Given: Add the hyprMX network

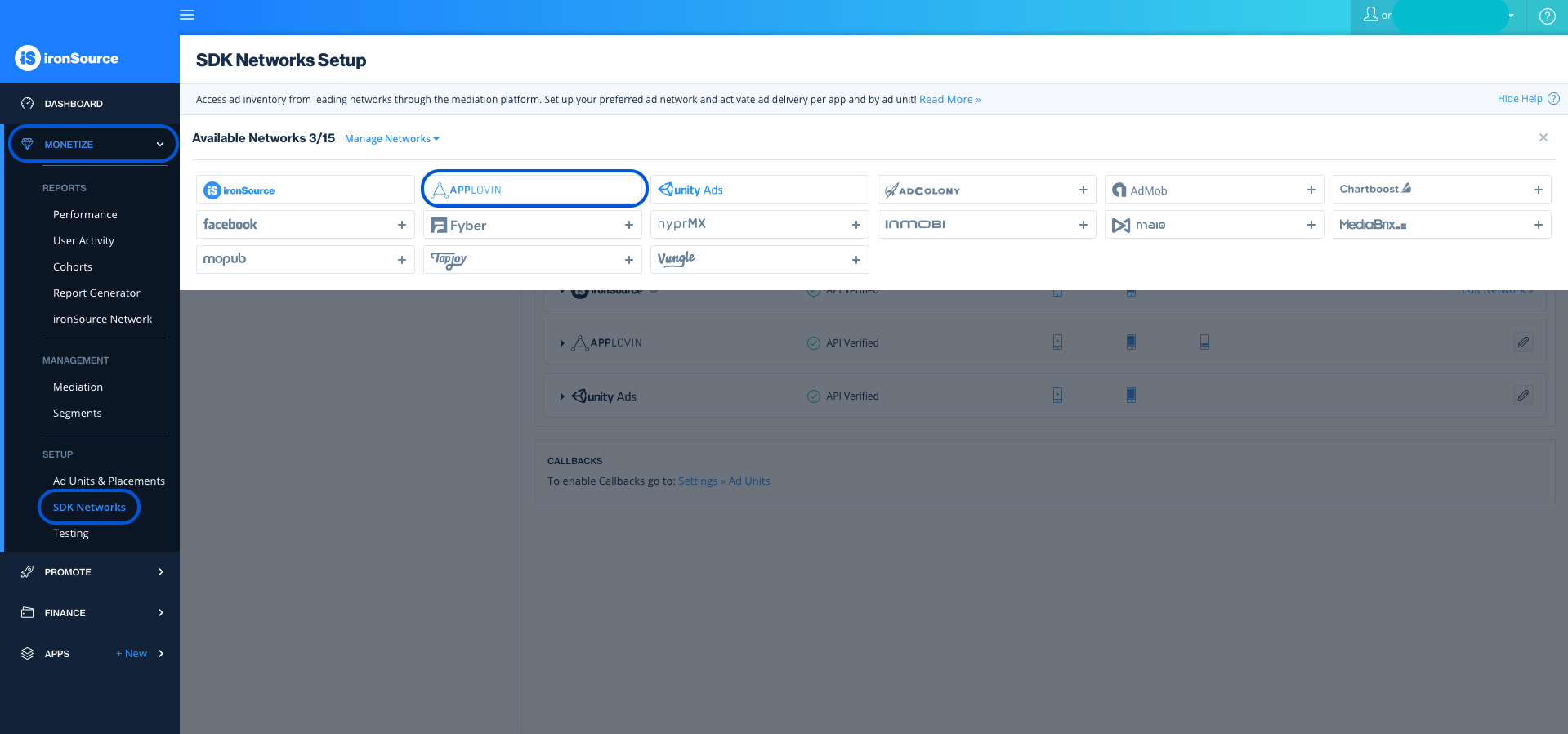Looking at the screenshot, I should 855,225.
